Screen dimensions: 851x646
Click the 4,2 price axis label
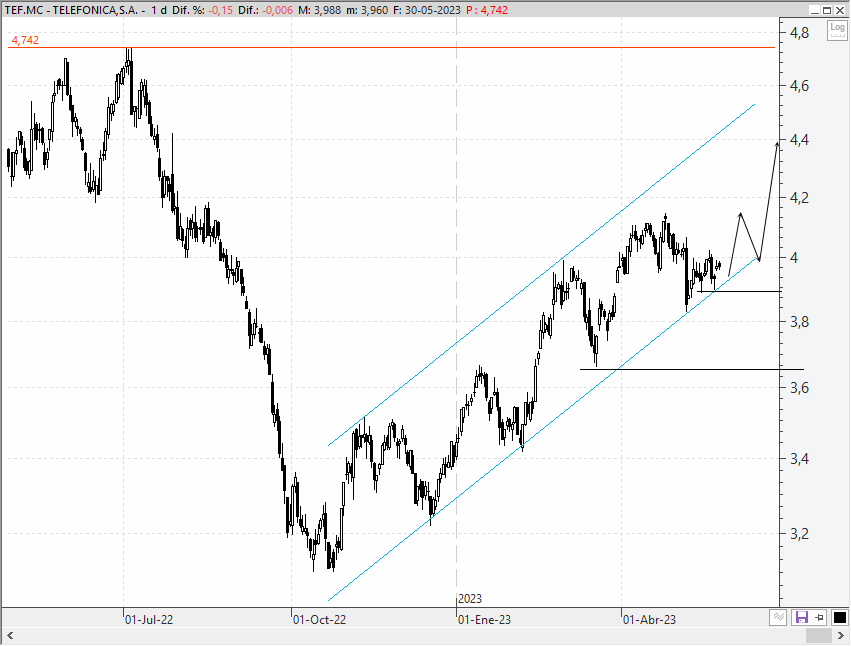[799, 198]
